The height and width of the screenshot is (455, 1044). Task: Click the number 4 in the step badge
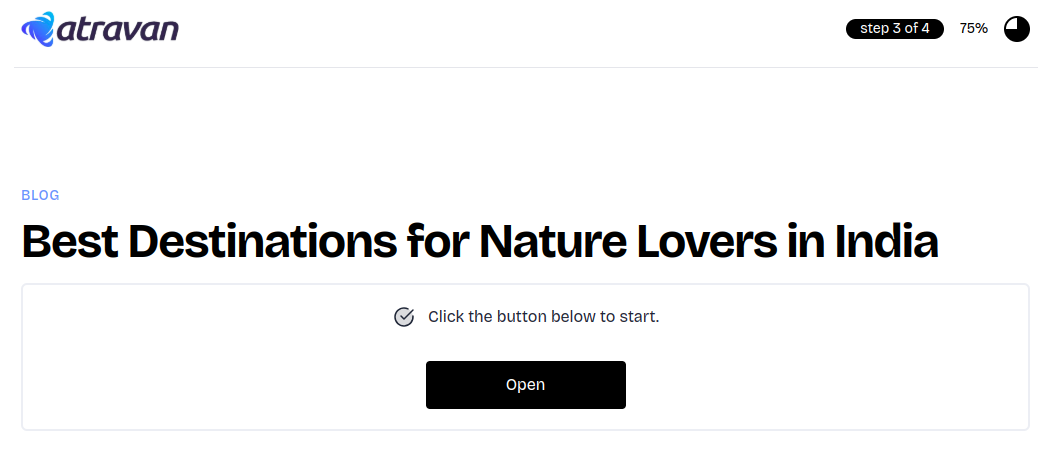pyautogui.click(x=925, y=29)
